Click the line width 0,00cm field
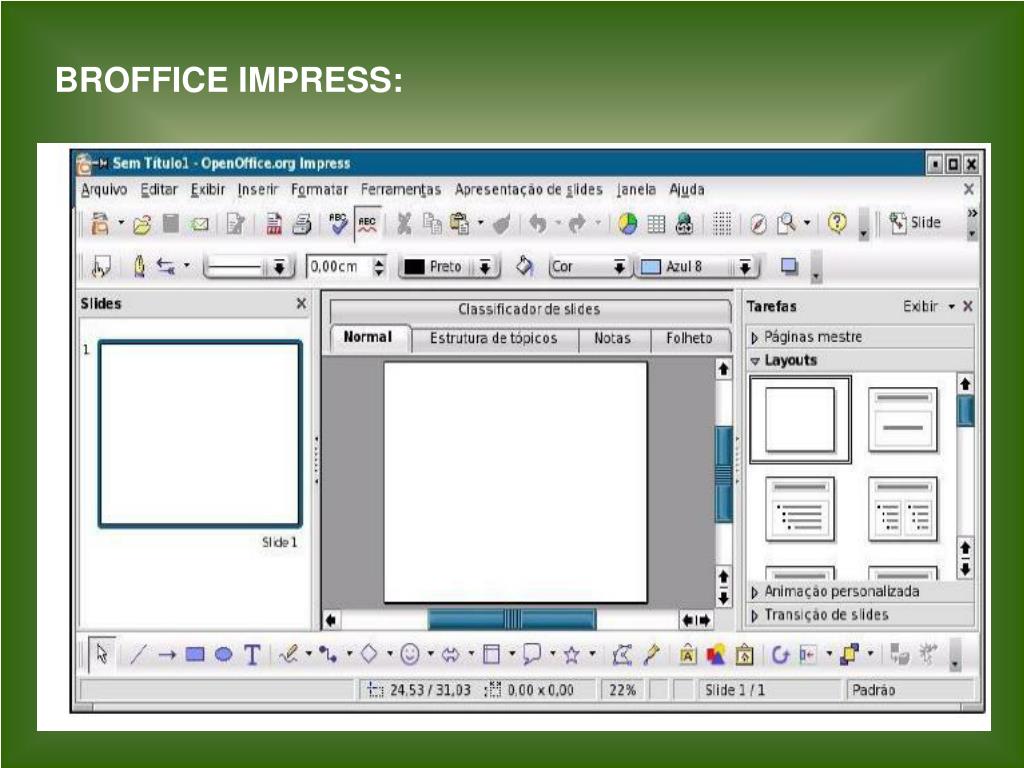 pos(338,266)
